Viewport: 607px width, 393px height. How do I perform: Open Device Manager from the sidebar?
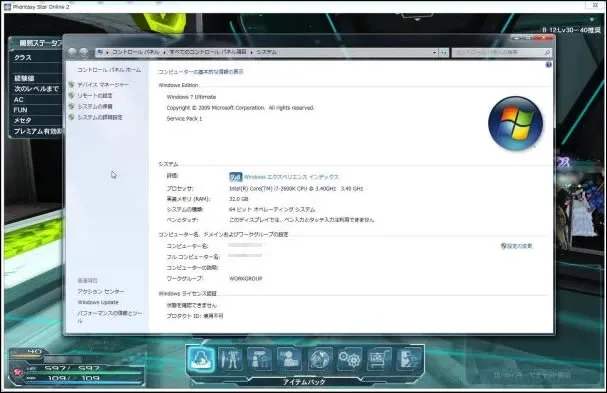point(103,84)
